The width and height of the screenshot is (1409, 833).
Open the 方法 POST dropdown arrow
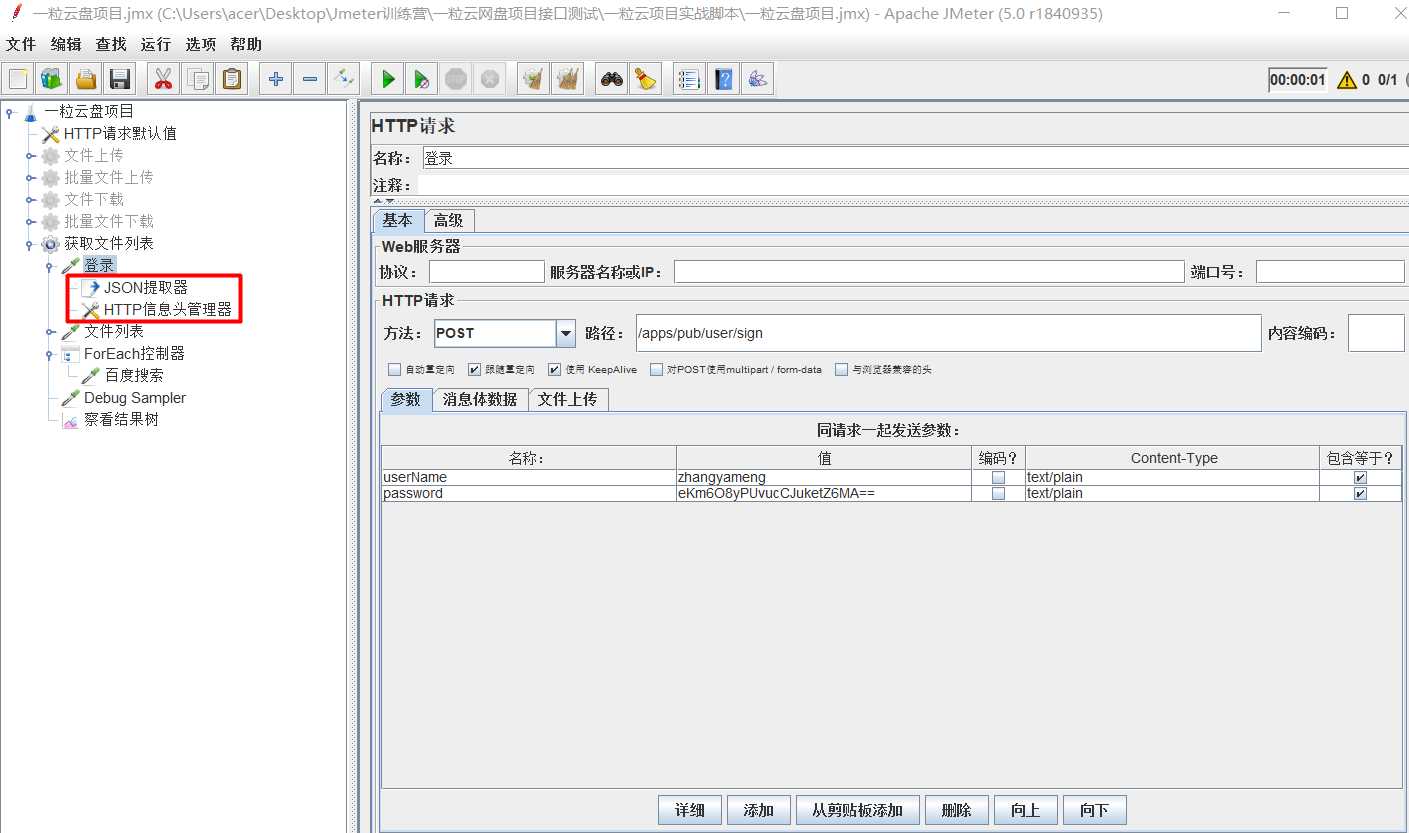[x=566, y=333]
